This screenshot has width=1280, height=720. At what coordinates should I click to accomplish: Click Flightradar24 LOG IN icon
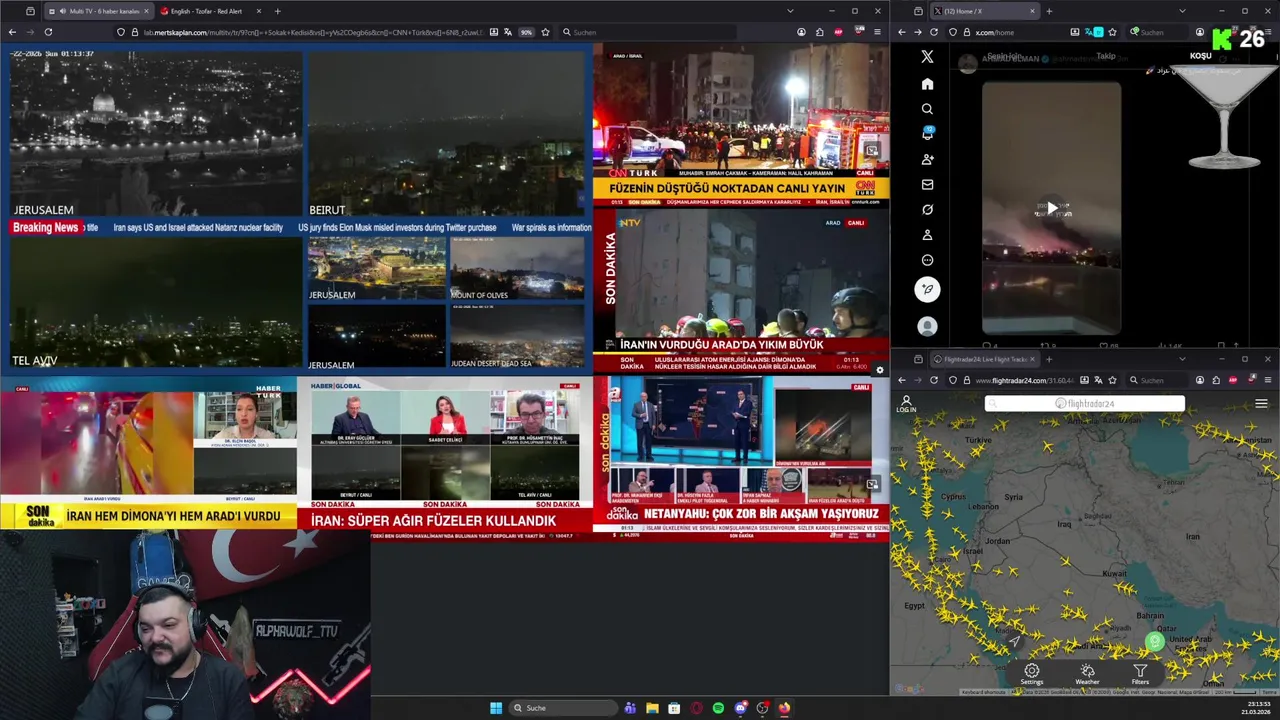point(906,404)
